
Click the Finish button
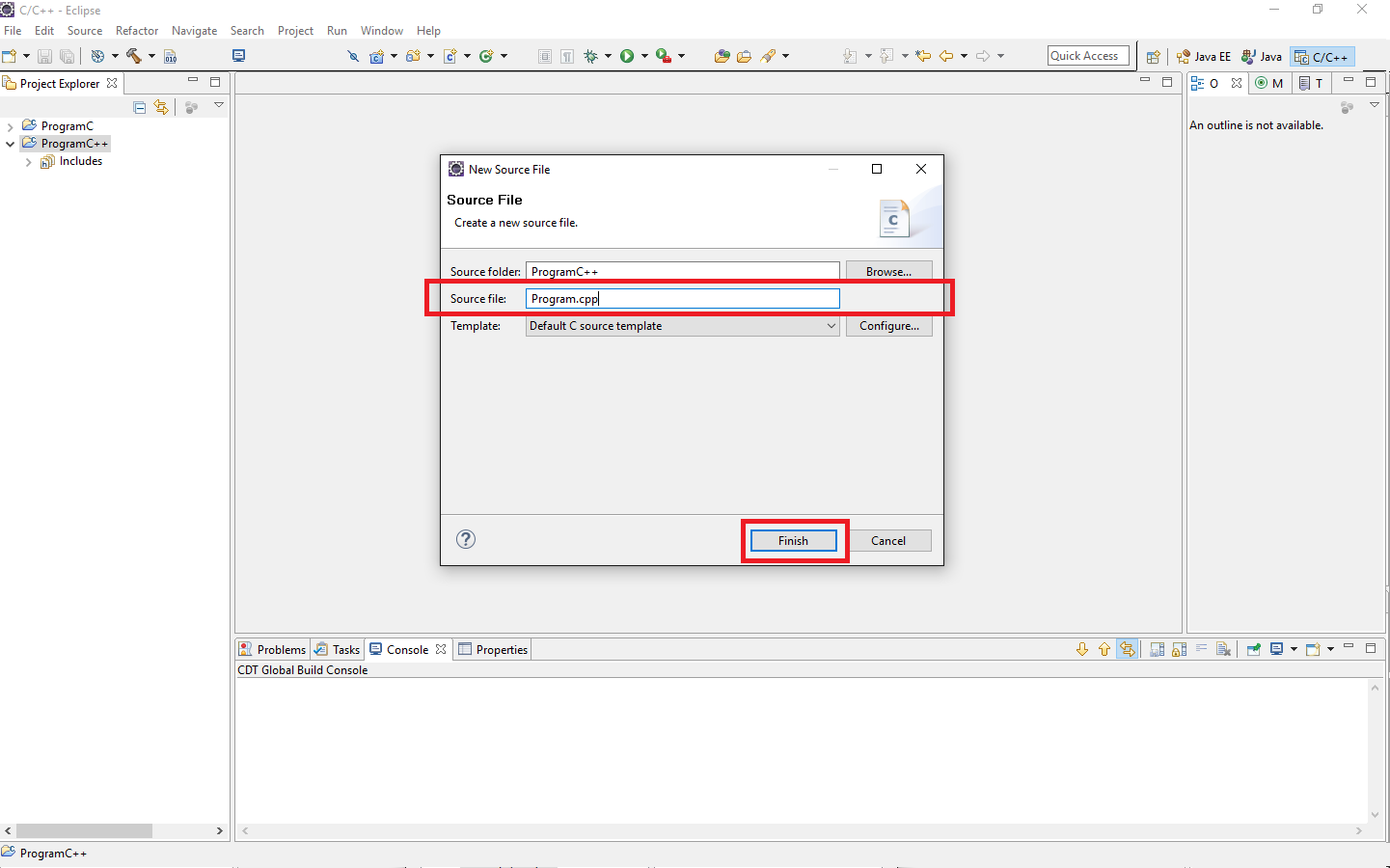pos(793,540)
